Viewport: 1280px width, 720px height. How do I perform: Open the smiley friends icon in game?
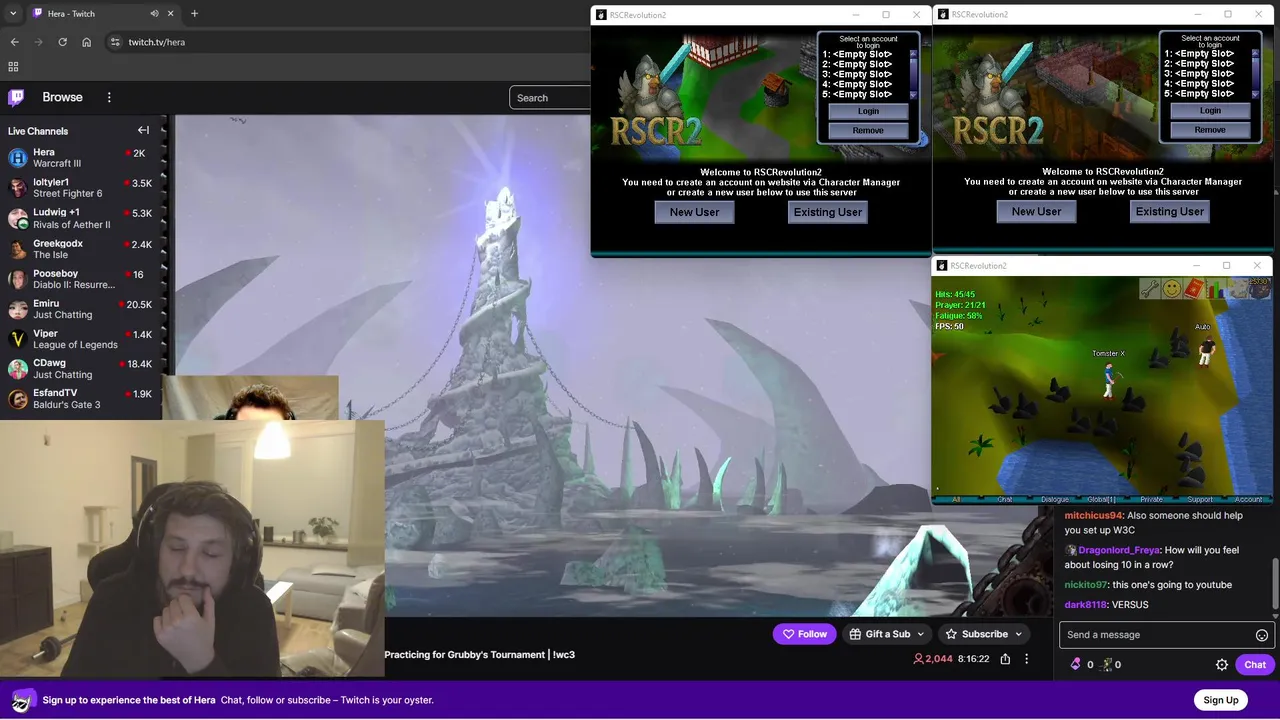click(1172, 289)
